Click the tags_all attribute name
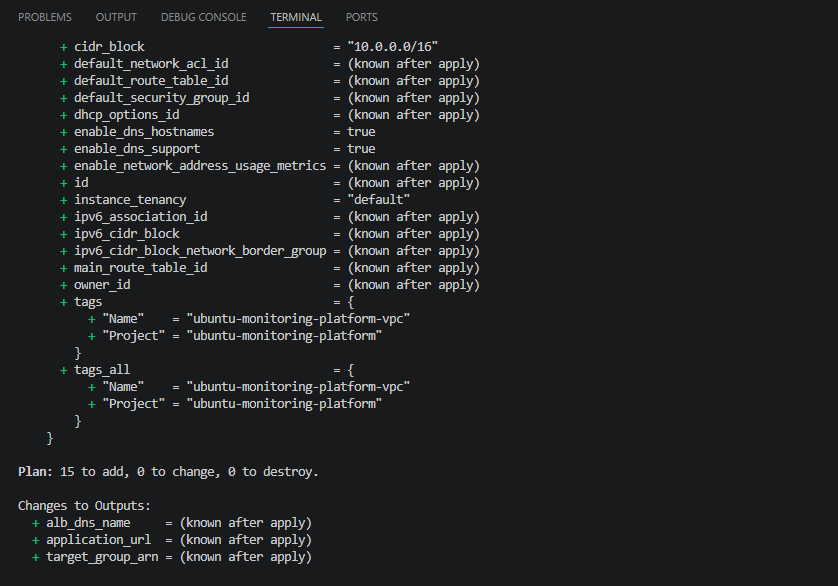Image resolution: width=838 pixels, height=586 pixels. tap(102, 370)
